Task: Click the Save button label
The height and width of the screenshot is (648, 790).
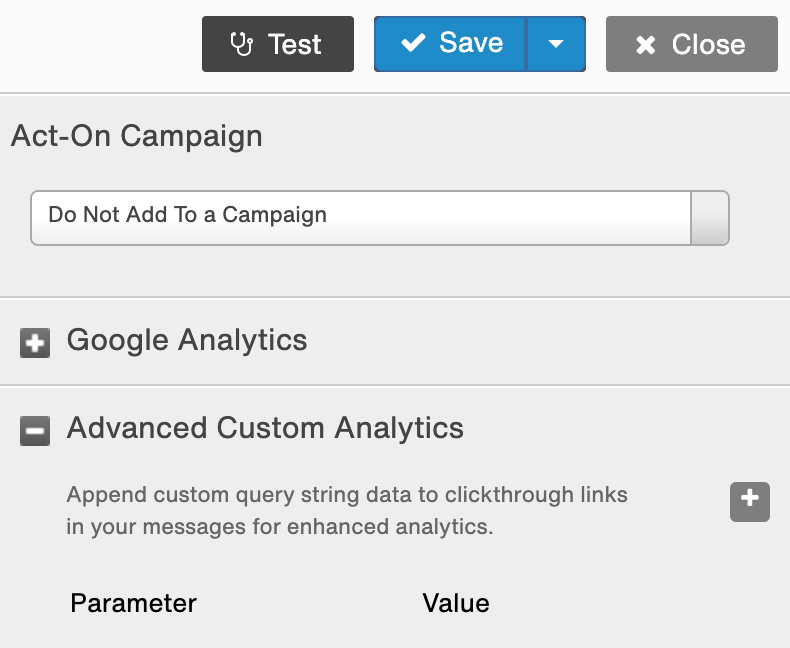Action: [471, 42]
